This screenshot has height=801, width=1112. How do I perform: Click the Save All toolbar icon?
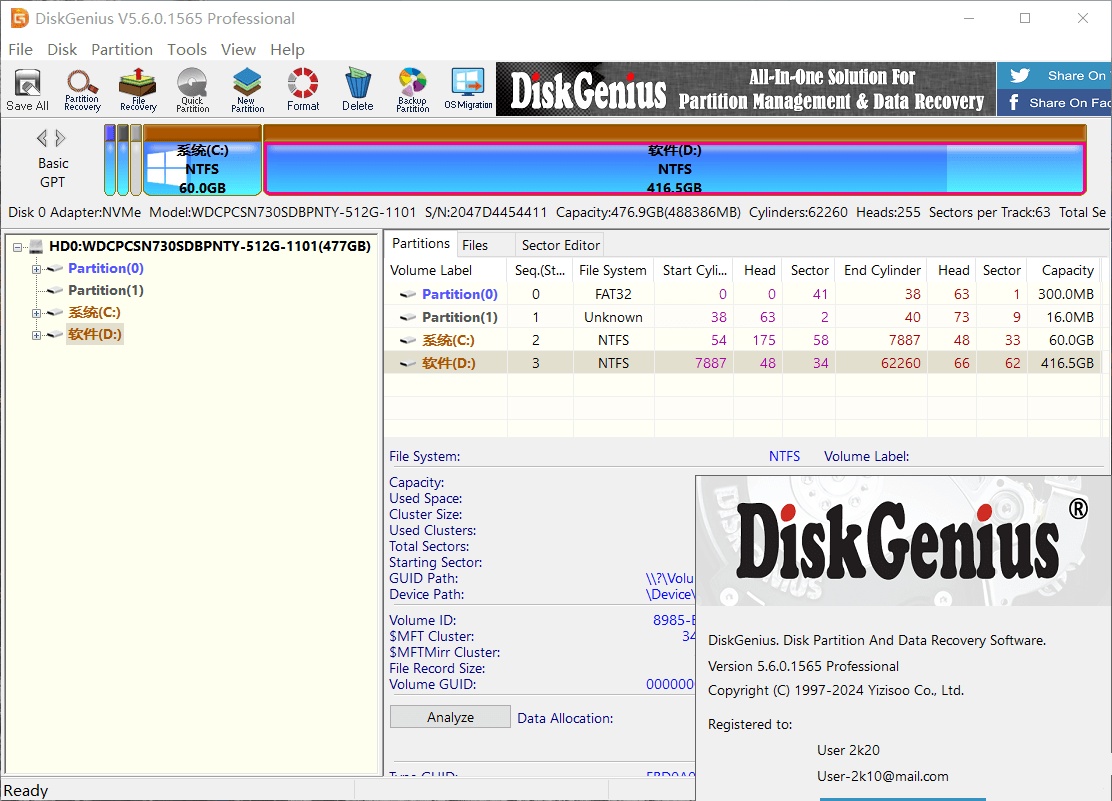tap(28, 89)
